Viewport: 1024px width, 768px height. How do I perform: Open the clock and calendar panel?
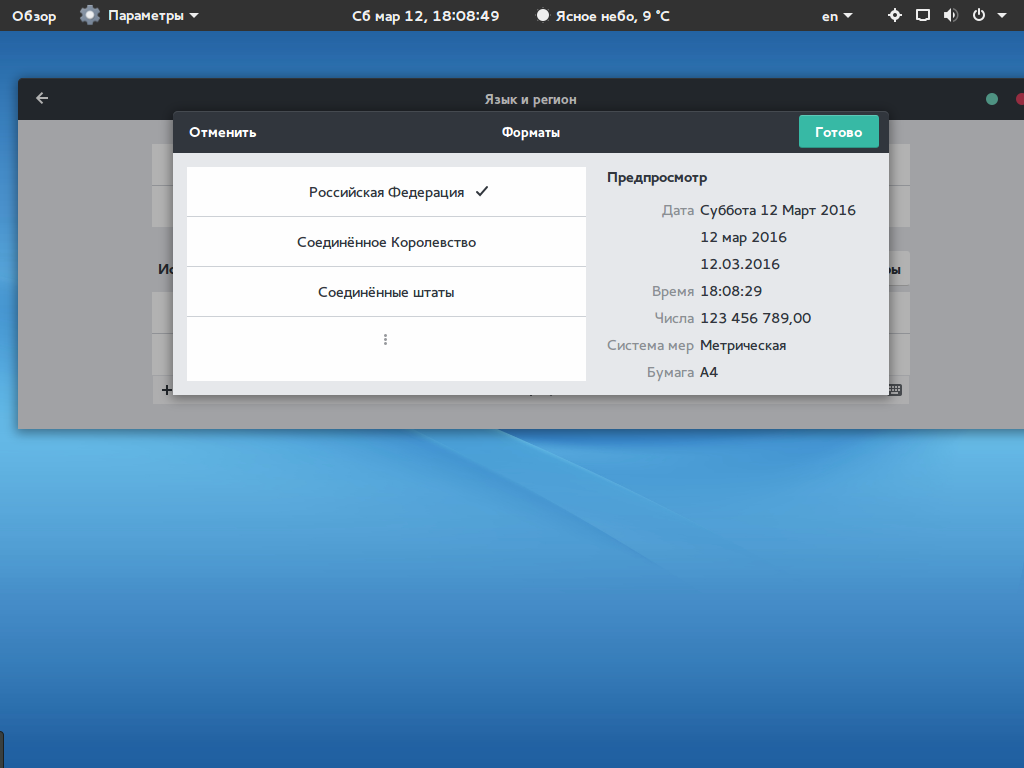(425, 16)
